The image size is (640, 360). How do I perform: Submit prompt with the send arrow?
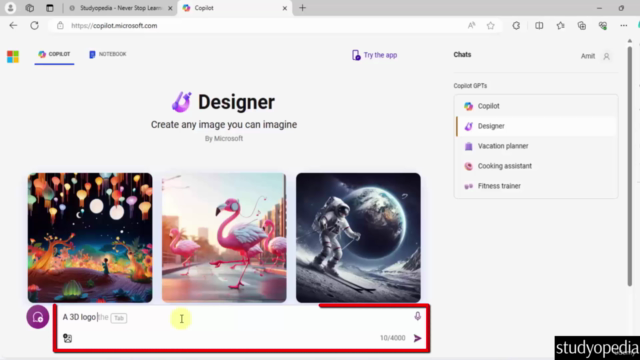(417, 338)
